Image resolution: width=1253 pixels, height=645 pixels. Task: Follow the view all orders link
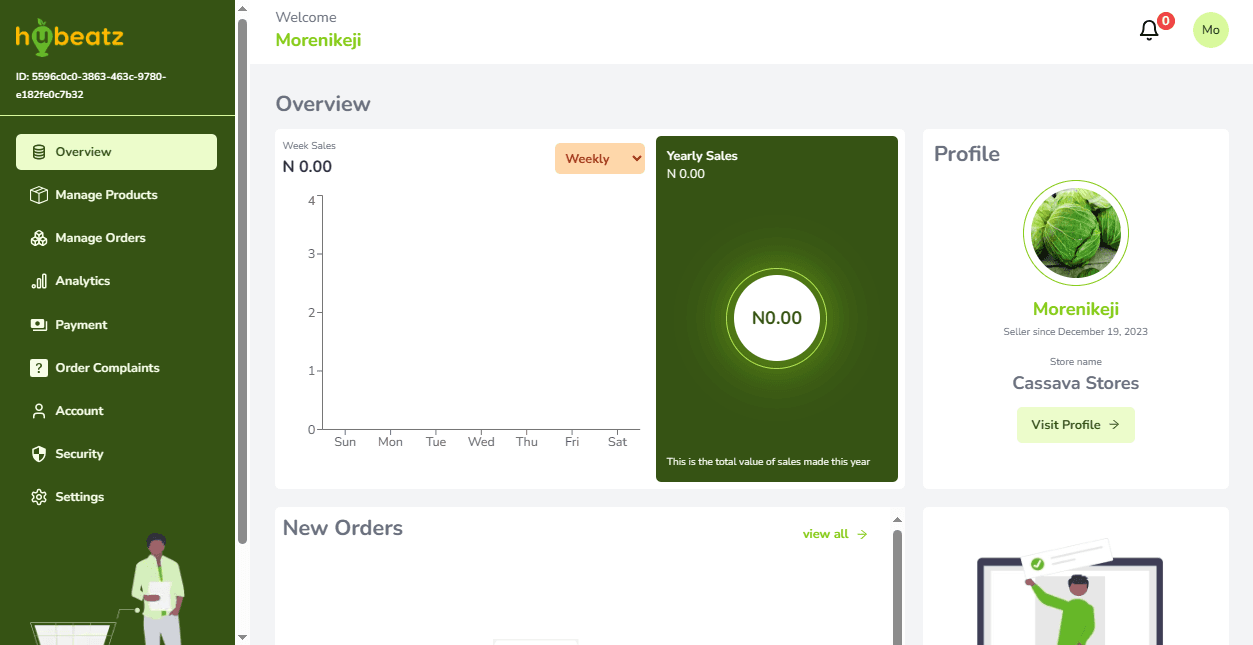coord(834,534)
